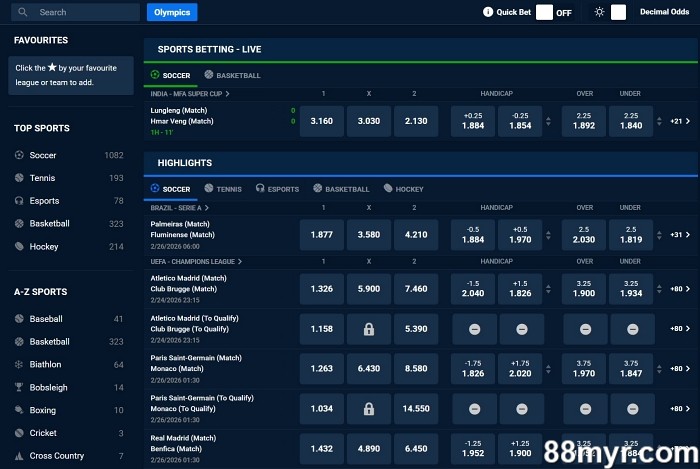
Task: Click locked draw odds for Paris Saint-Germain To Qualify
Action: point(369,409)
